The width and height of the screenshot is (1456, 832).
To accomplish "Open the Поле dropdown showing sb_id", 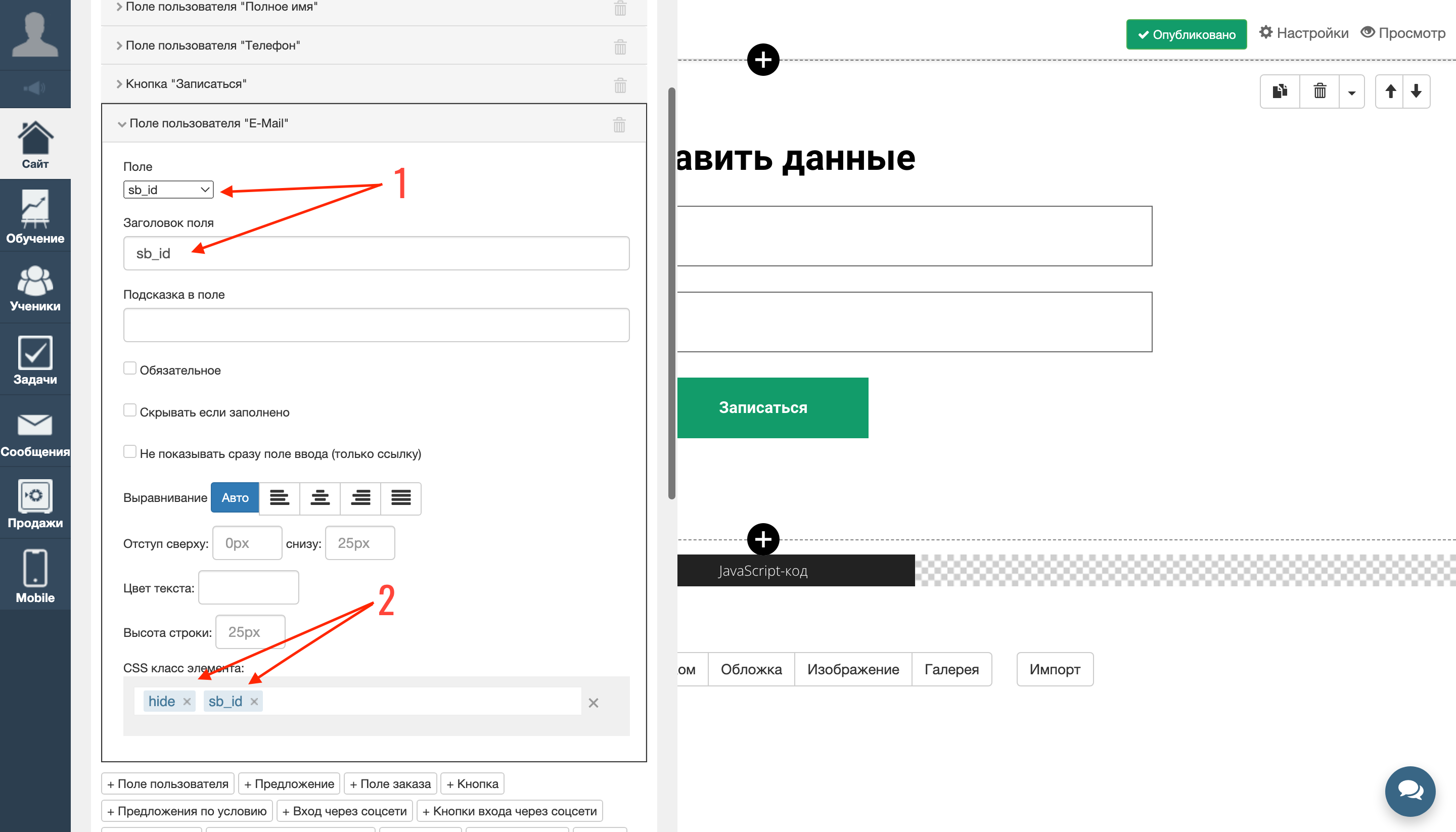I will [x=168, y=190].
